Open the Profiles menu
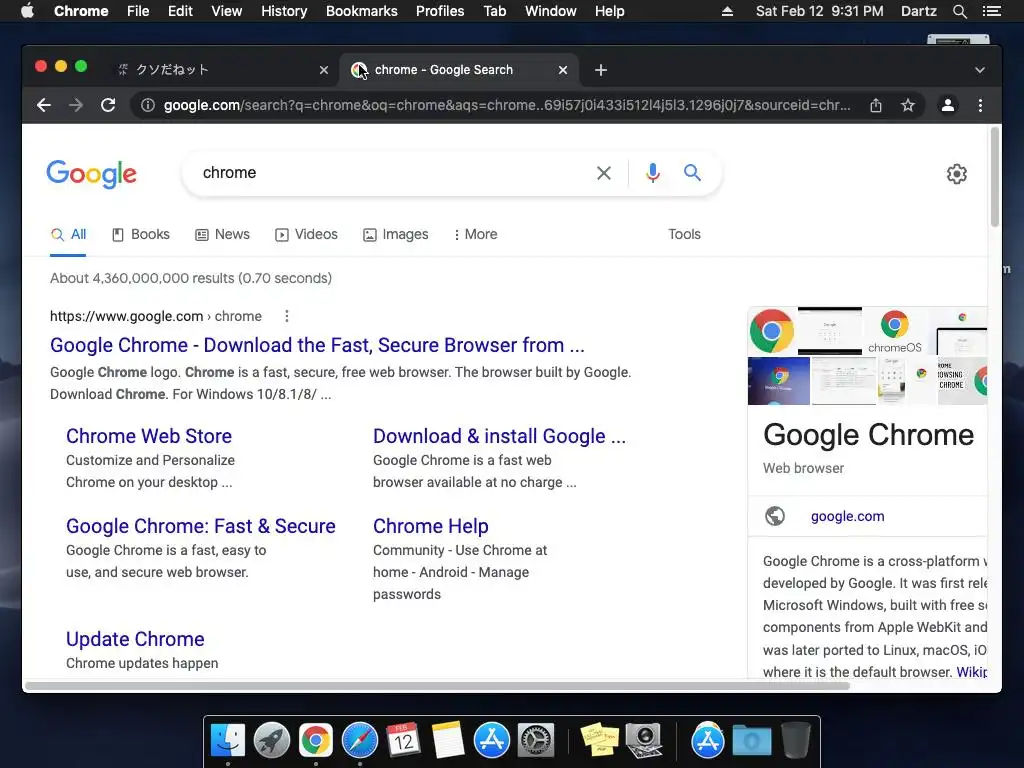Viewport: 1024px width, 768px height. pos(440,11)
